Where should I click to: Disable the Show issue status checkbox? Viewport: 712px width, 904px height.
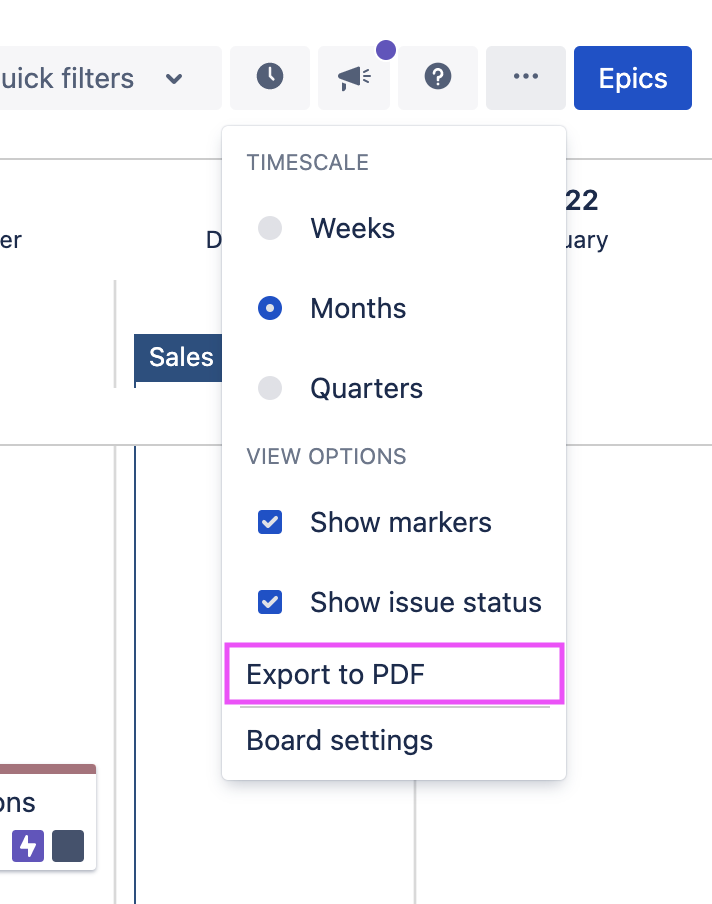[270, 602]
